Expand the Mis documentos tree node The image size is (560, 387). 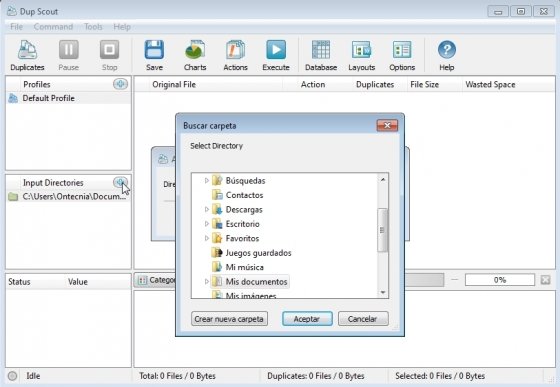click(x=206, y=282)
